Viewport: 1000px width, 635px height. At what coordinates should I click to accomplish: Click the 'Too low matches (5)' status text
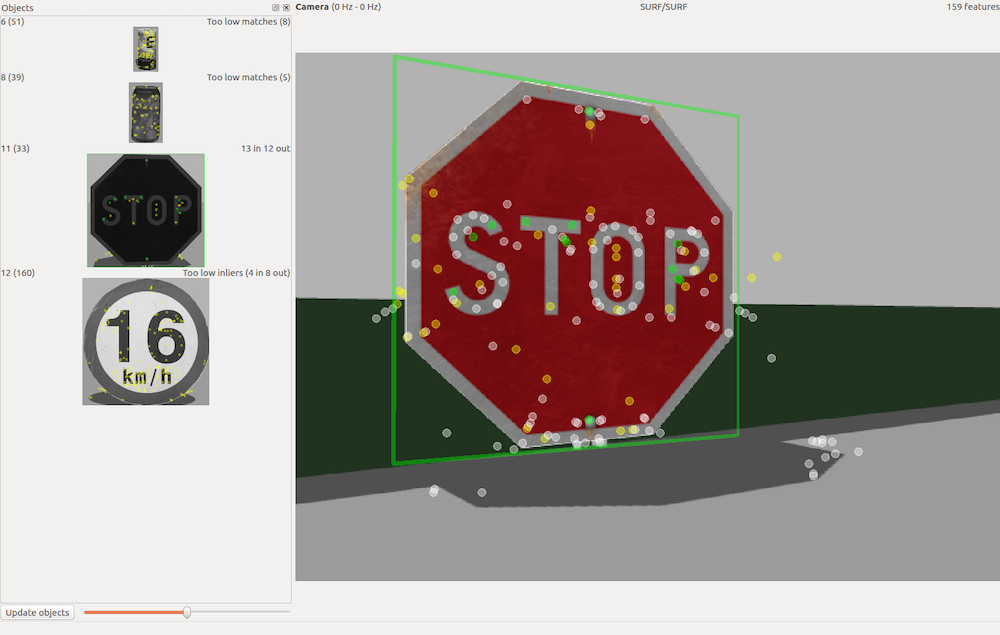(248, 77)
